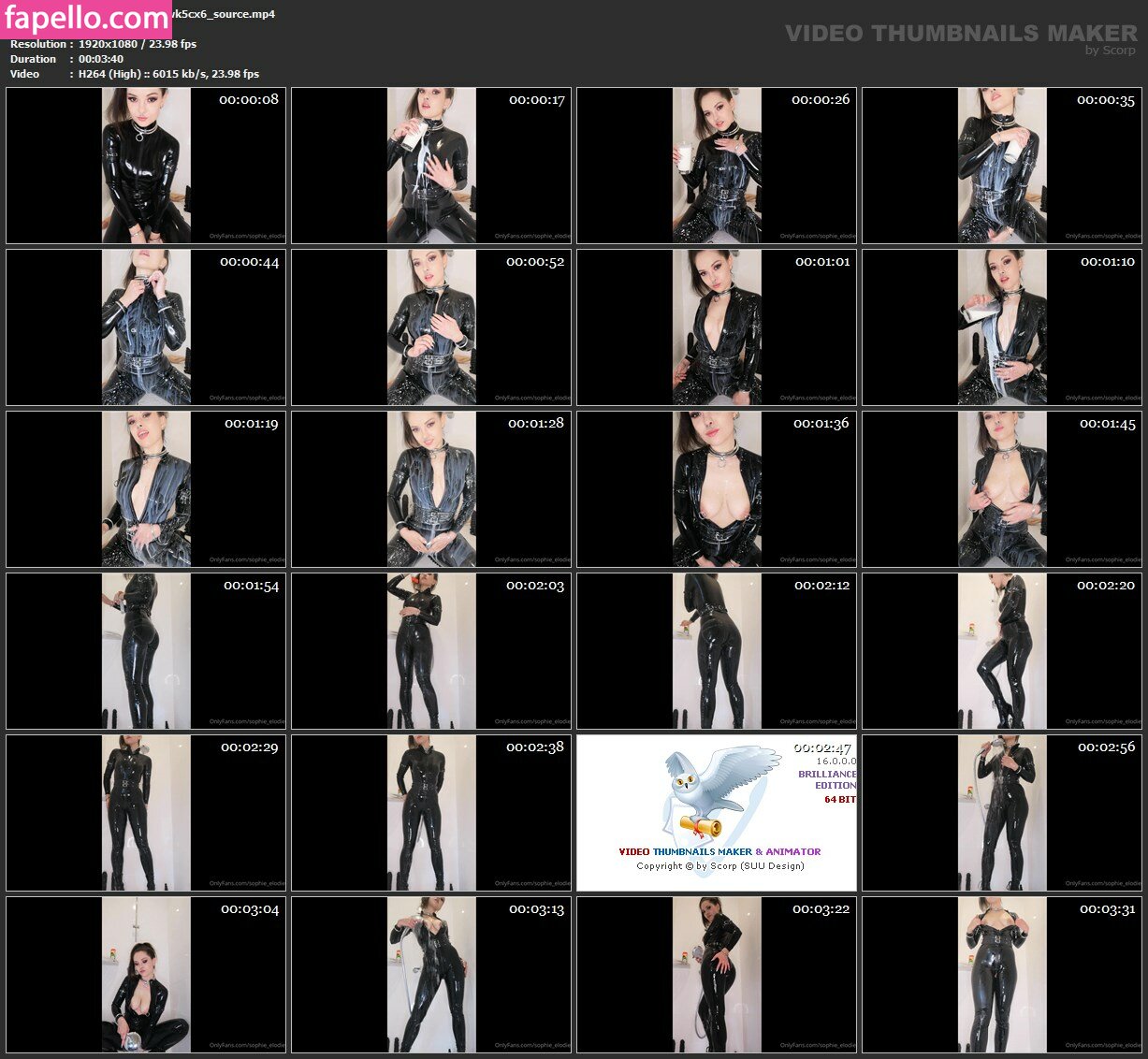Click the thumbnail labeled 00:01:01
Image resolution: width=1148 pixels, height=1059 pixels.
(x=717, y=327)
